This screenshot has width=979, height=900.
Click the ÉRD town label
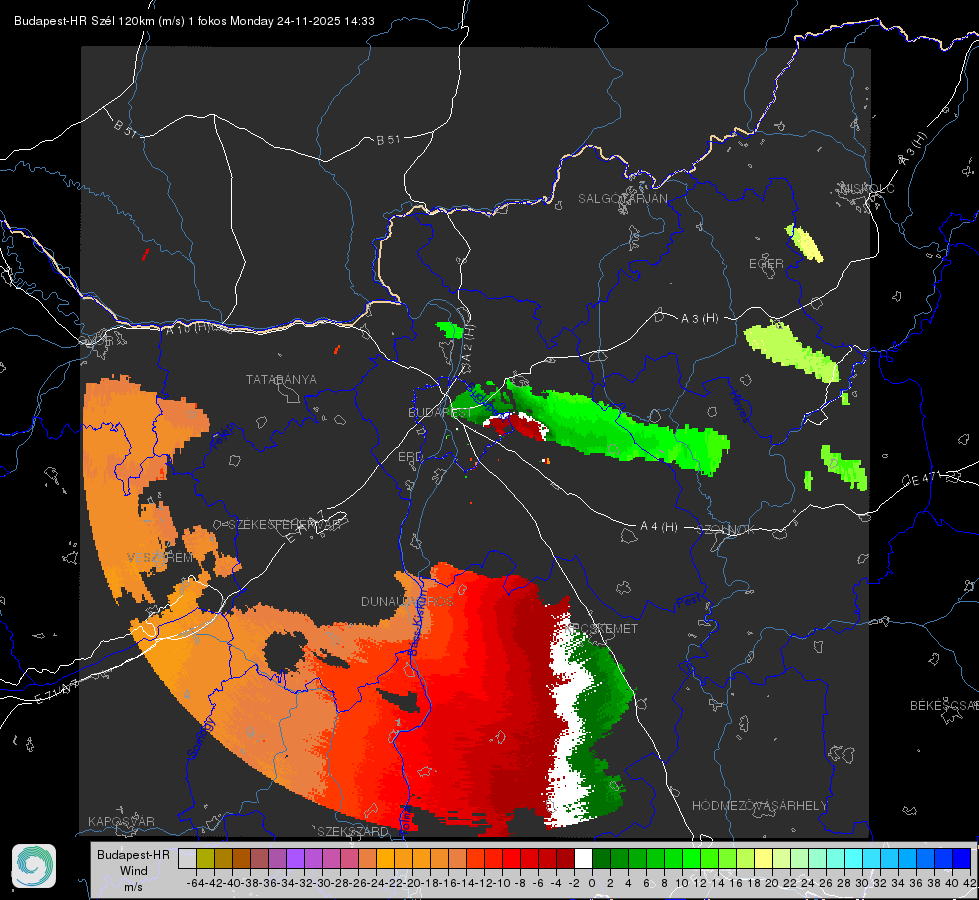pos(410,457)
